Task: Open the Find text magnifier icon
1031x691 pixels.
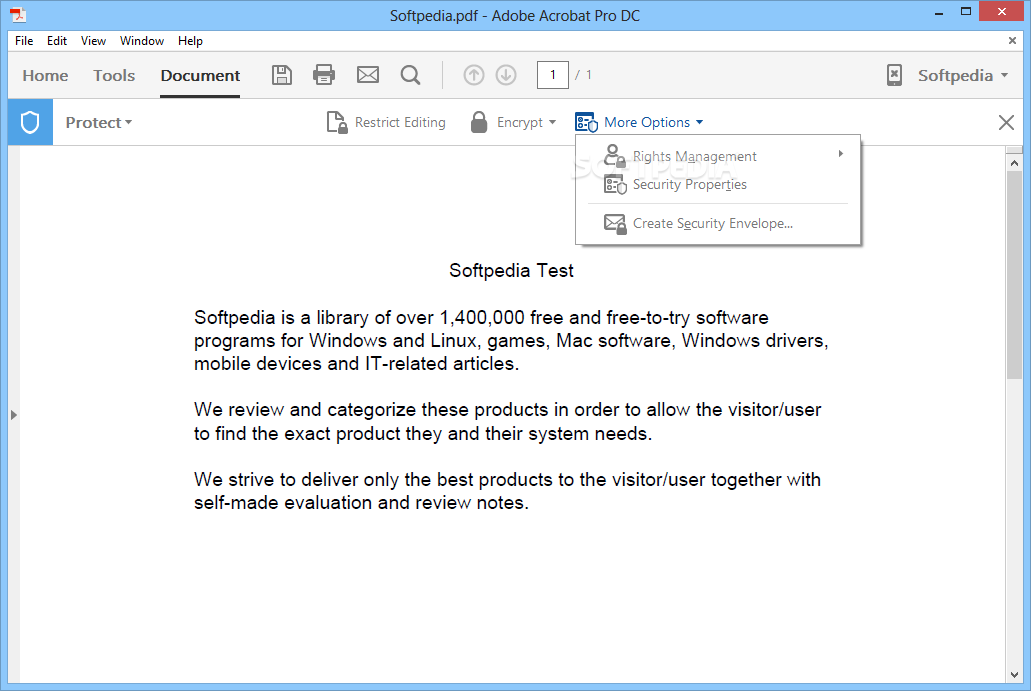Action: click(x=410, y=75)
